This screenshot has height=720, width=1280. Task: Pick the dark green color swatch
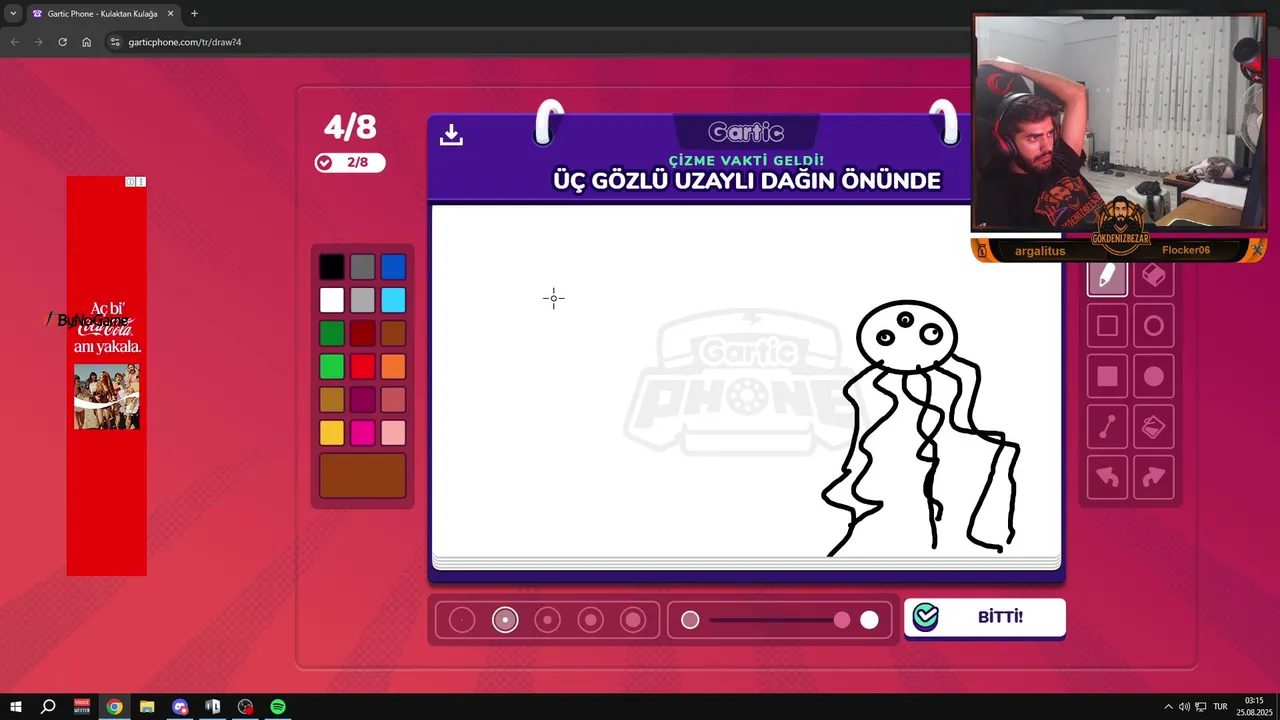(332, 333)
